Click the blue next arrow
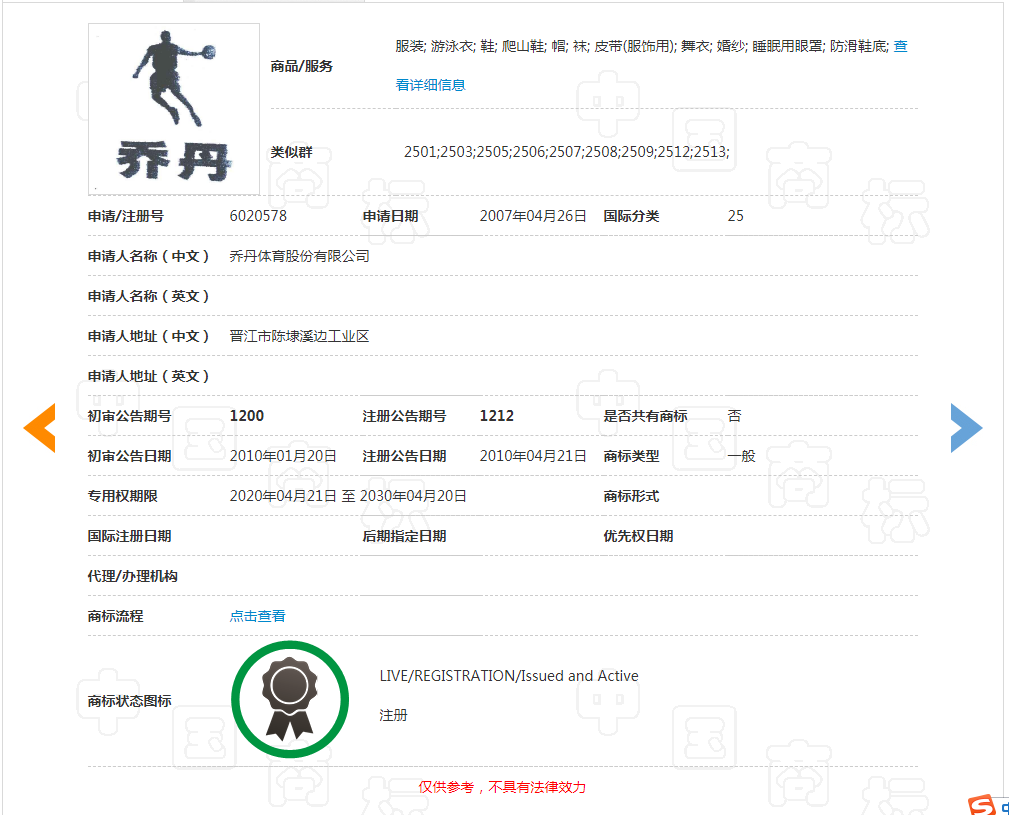Viewport: 1009px width, 815px height. (967, 428)
